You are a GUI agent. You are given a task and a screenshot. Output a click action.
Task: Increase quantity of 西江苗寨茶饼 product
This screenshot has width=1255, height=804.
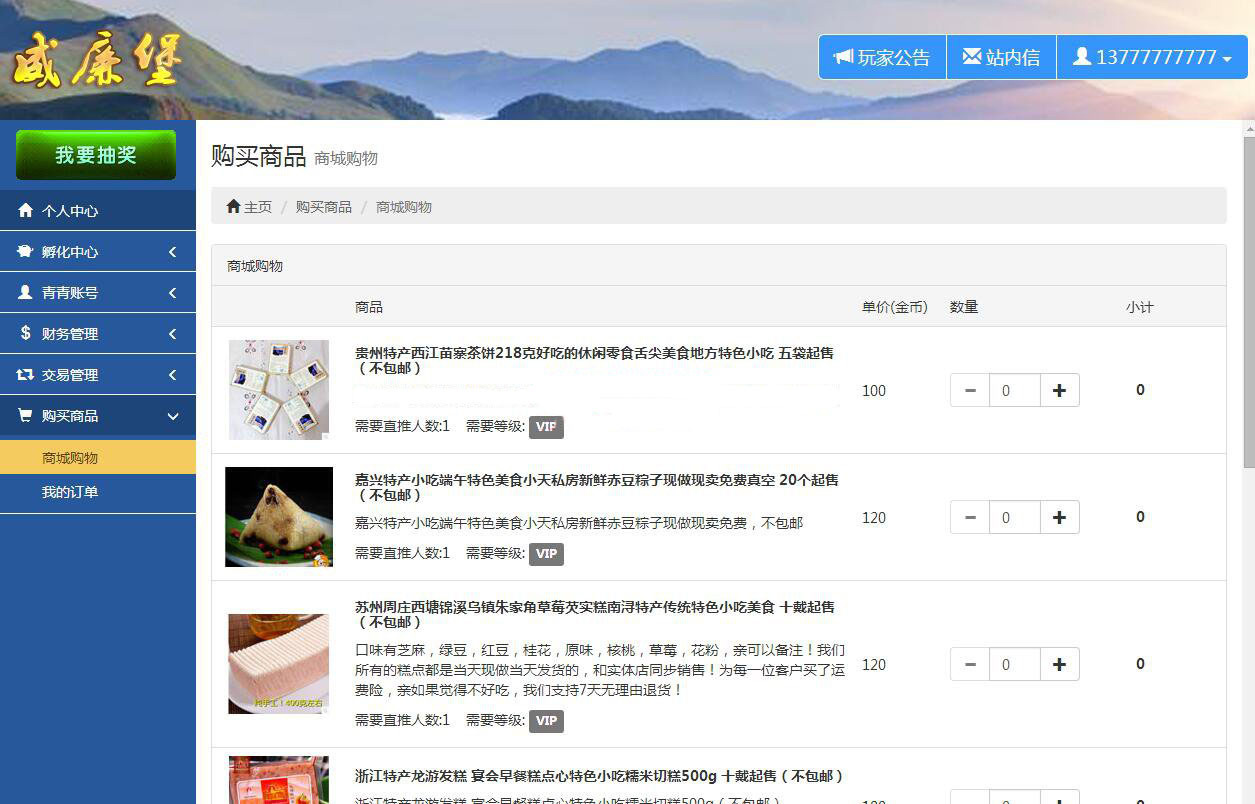pyautogui.click(x=1059, y=390)
